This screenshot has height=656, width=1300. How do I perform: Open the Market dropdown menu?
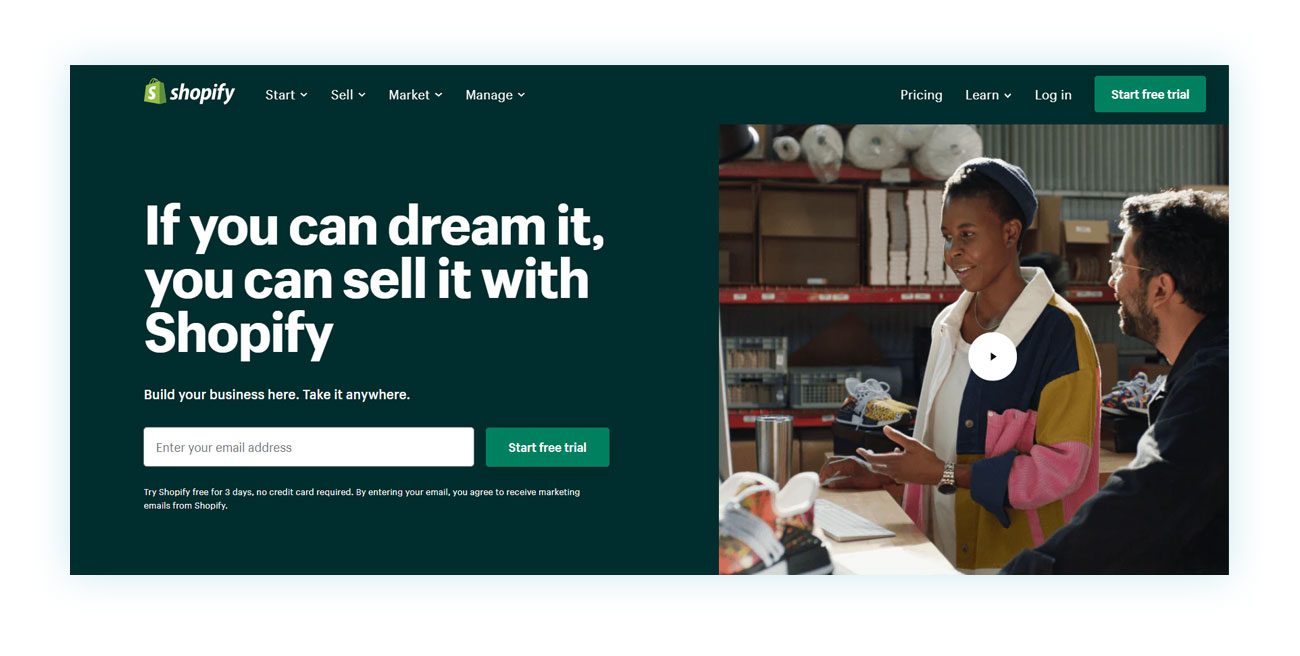[x=415, y=95]
